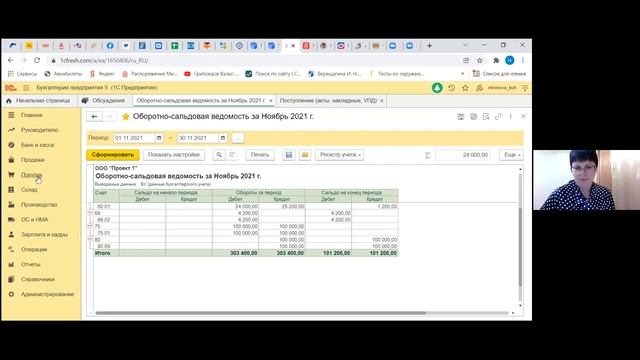Open the calendar for start date 01.11.2021
Image resolution: width=640 pixels, height=360 pixels.
[x=159, y=138]
